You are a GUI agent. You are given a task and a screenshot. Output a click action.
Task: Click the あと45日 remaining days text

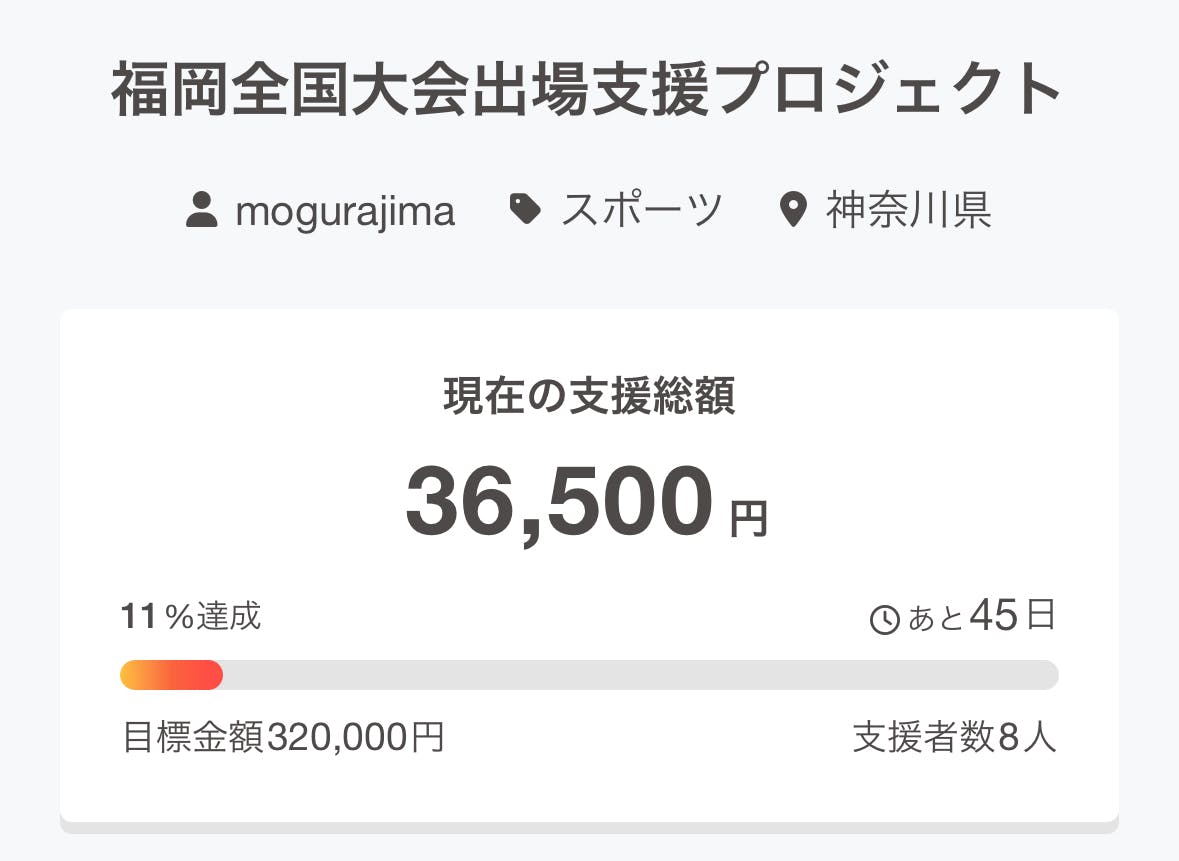(982, 617)
